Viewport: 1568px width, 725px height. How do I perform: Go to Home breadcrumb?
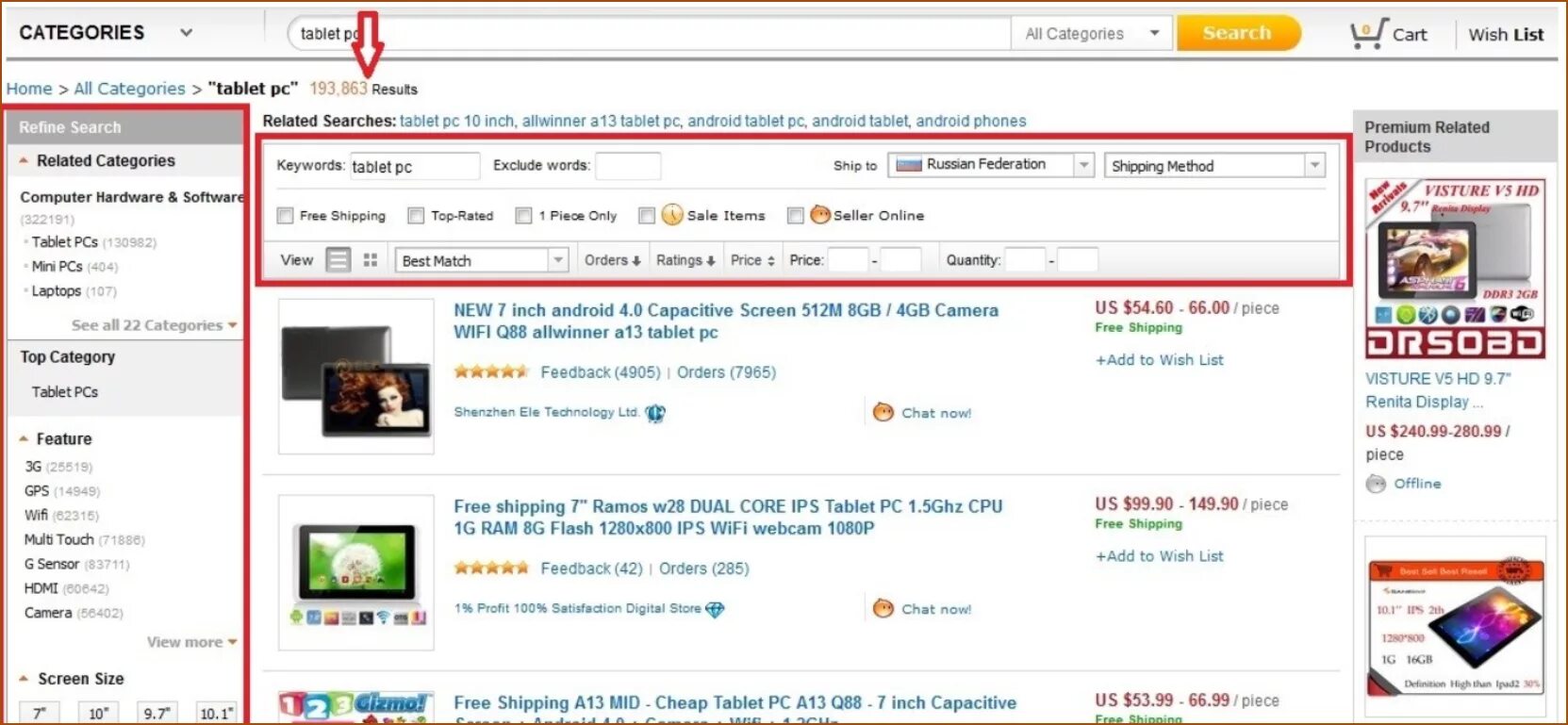point(29,89)
